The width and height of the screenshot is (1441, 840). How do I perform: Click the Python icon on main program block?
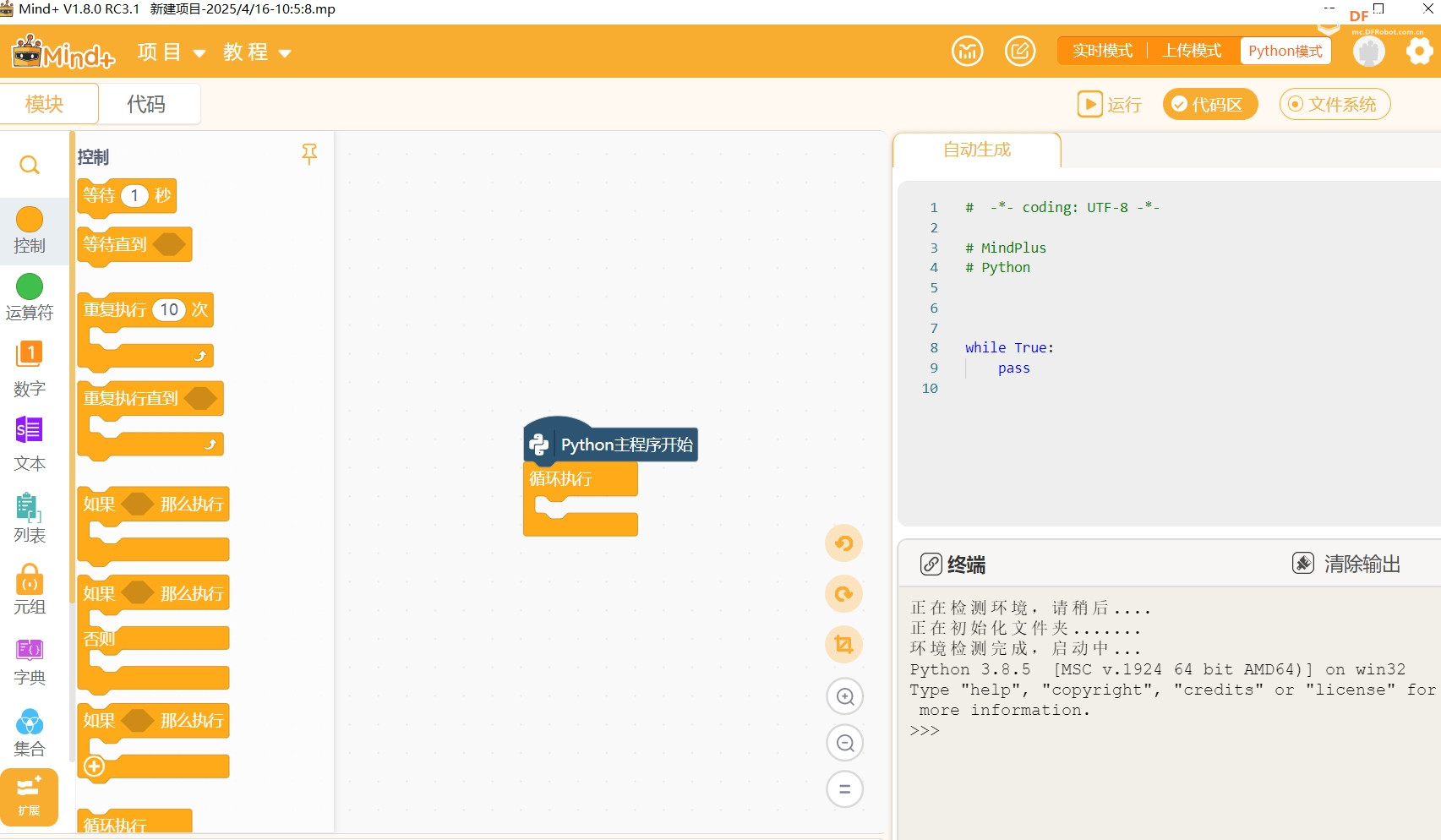pos(539,445)
